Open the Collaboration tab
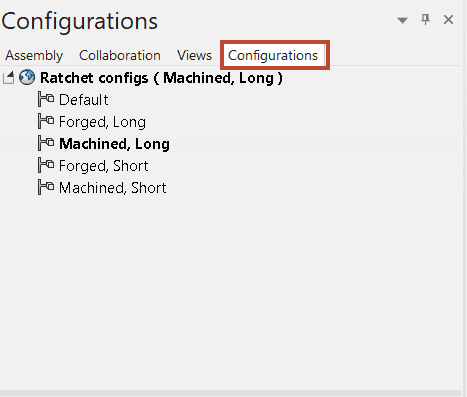The width and height of the screenshot is (467, 397). pos(120,55)
